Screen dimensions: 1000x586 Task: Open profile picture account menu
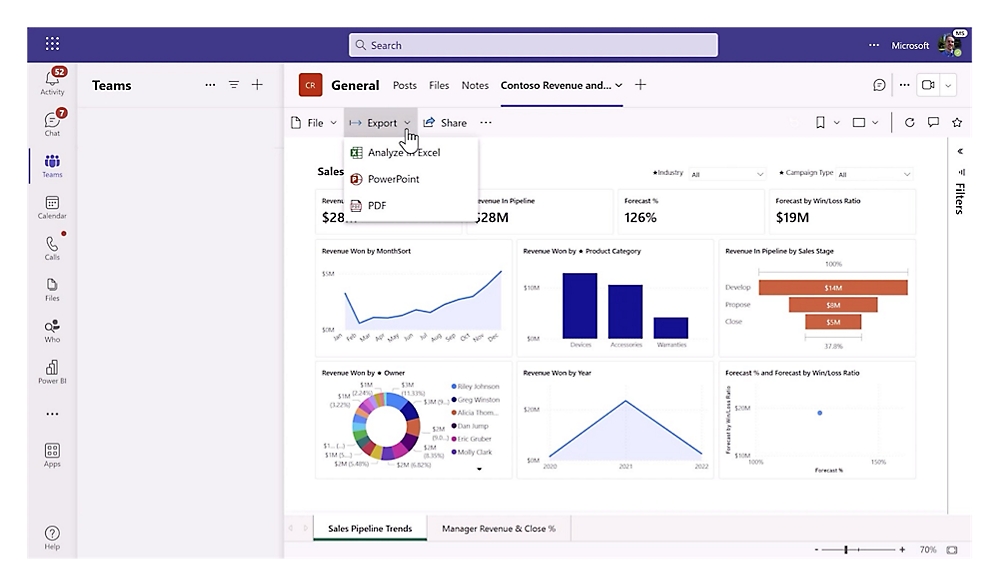[950, 45]
